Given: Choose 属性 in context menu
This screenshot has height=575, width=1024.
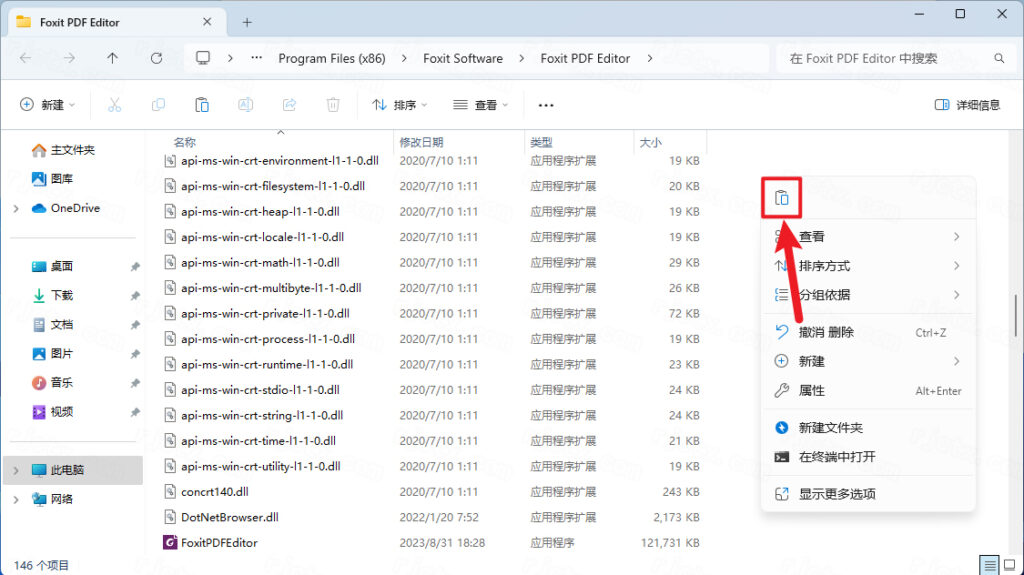Looking at the screenshot, I should coord(868,391).
